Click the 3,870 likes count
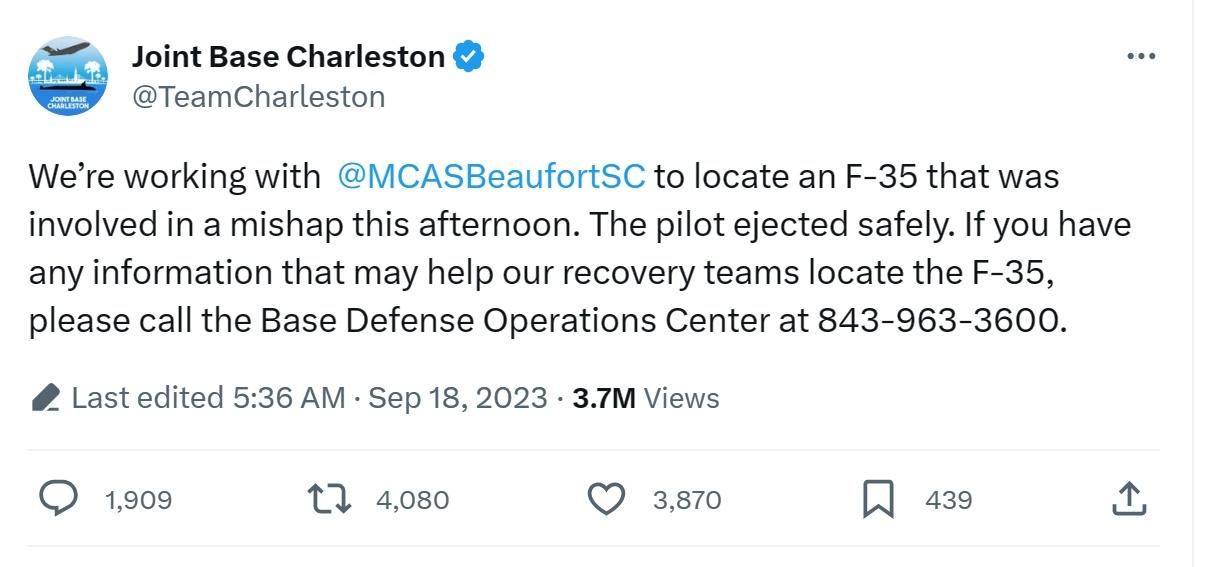This screenshot has height=567, width=1229. coord(687,499)
